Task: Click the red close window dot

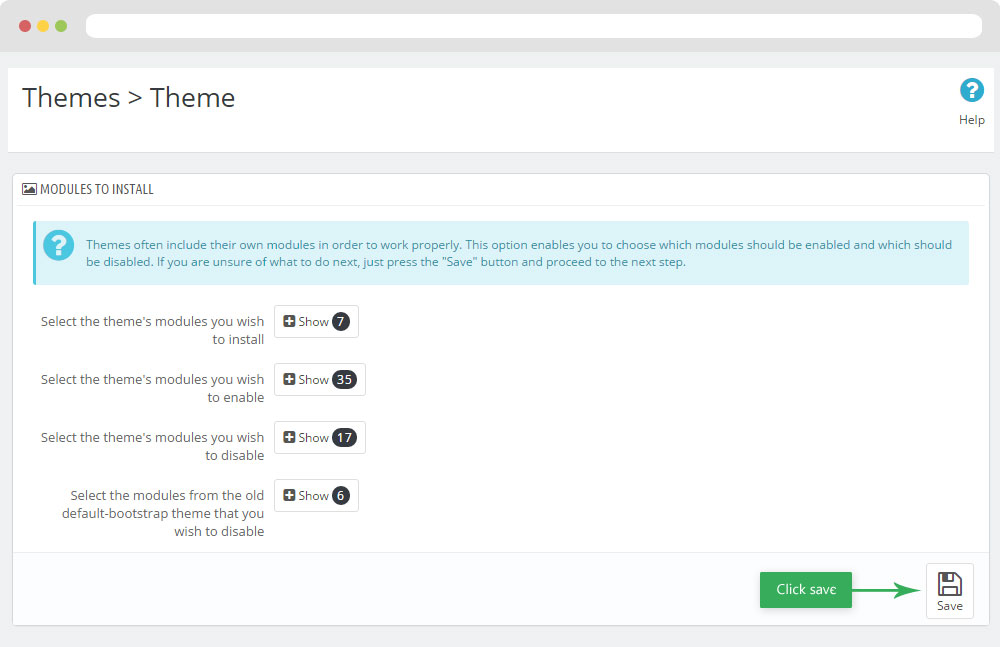Action: coord(25,26)
